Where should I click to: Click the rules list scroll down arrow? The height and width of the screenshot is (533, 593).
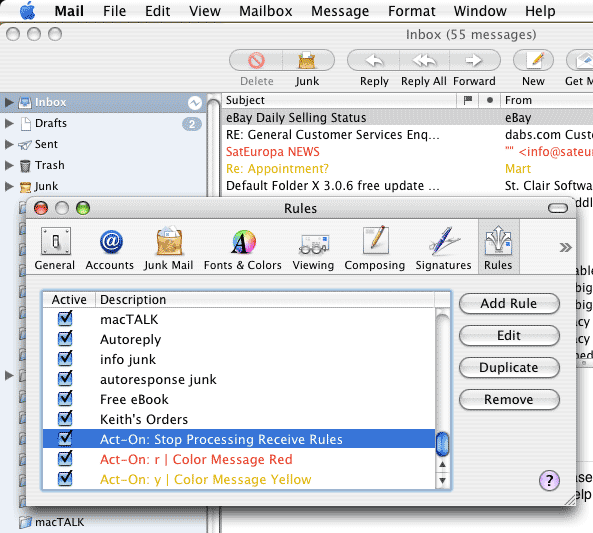point(442,480)
